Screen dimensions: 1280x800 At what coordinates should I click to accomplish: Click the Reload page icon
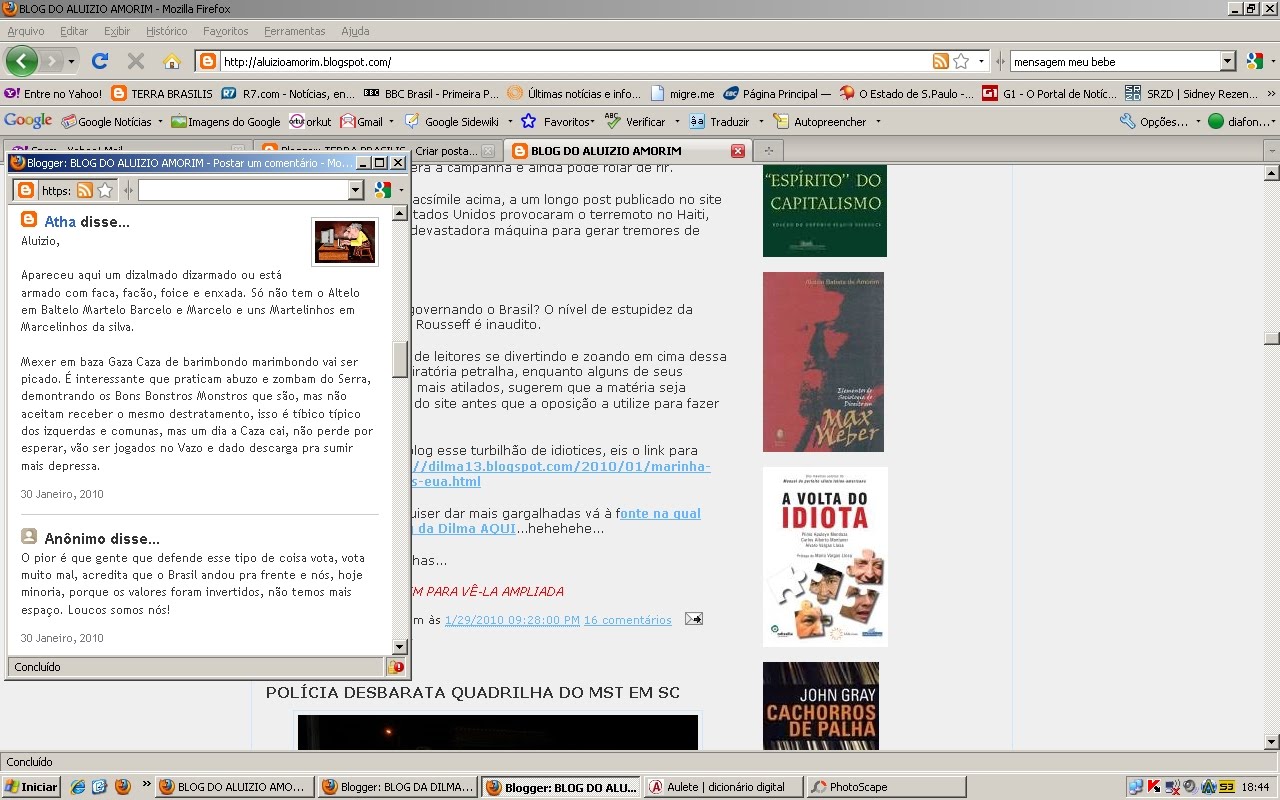tap(98, 60)
